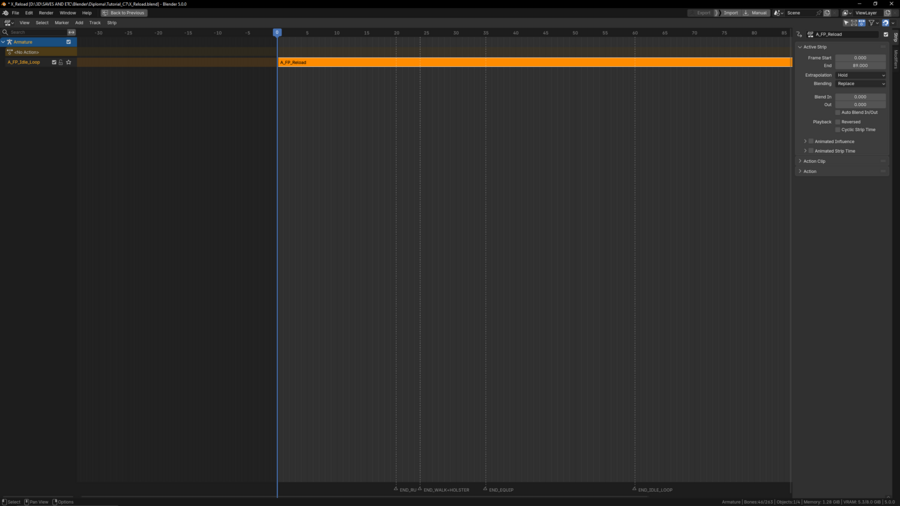Open the snapping options dropdown arrow

coord(893,23)
